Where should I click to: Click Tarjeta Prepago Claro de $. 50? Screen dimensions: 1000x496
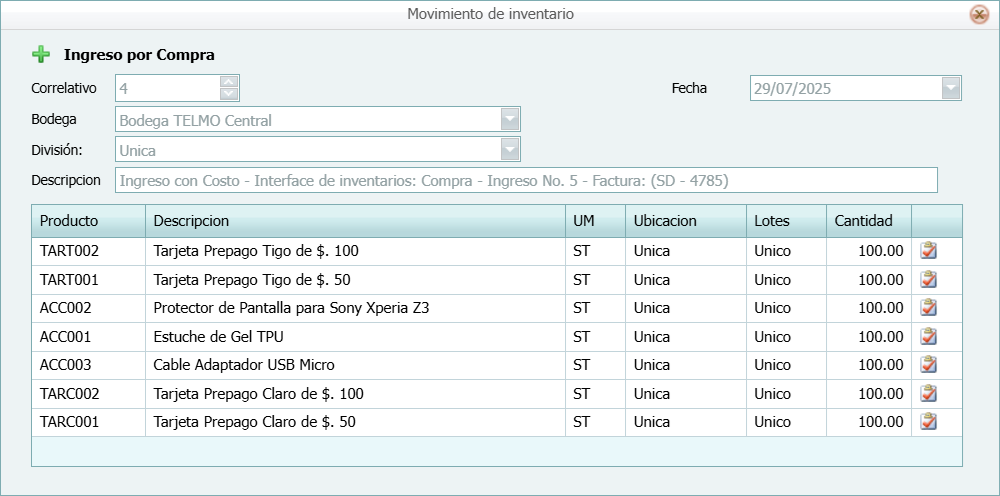point(254,422)
